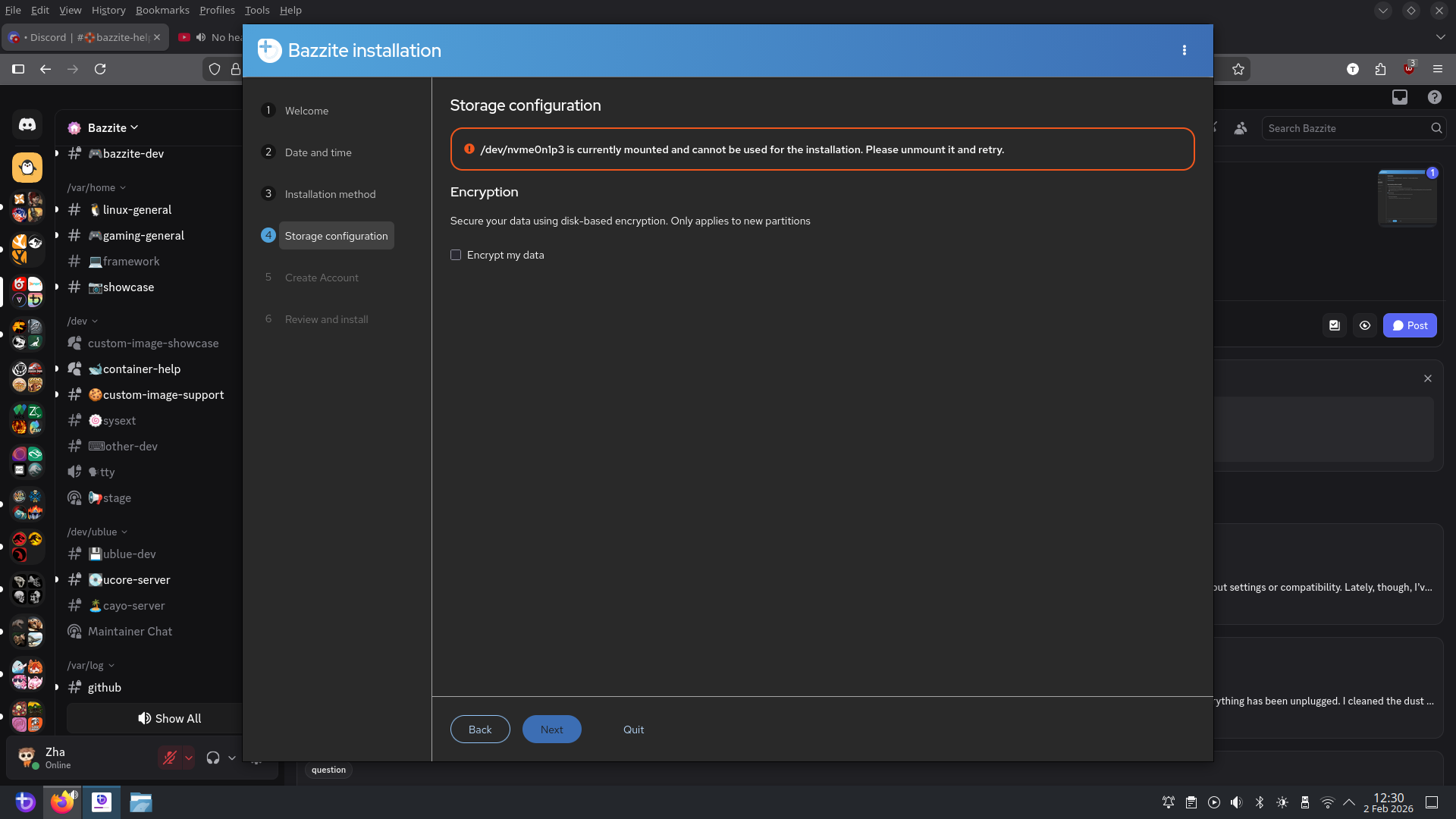Bookmark this page with star icon
Viewport: 1456px width, 819px height.
(x=1238, y=69)
